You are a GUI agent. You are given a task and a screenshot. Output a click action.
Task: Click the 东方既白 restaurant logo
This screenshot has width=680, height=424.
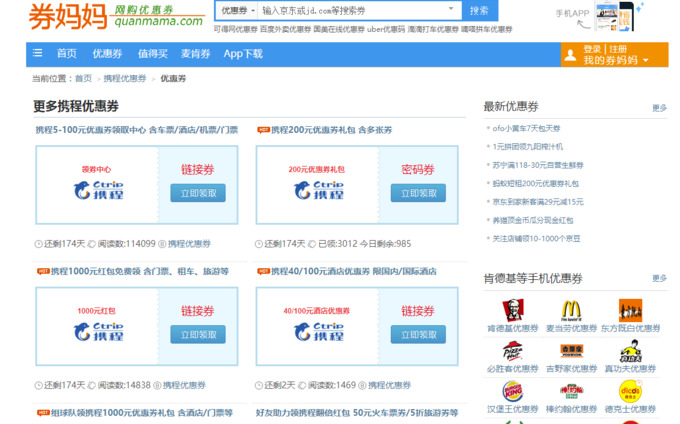[x=630, y=310]
